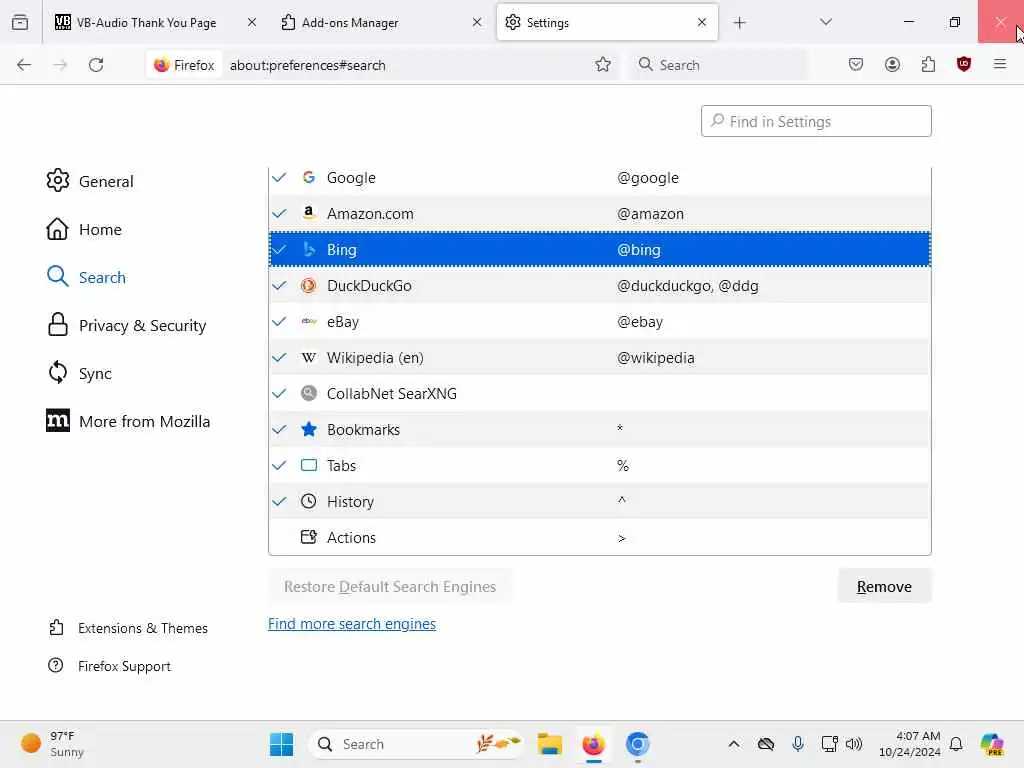The image size is (1024, 768).
Task: Open the Firefox View icon
Action: [20, 22]
